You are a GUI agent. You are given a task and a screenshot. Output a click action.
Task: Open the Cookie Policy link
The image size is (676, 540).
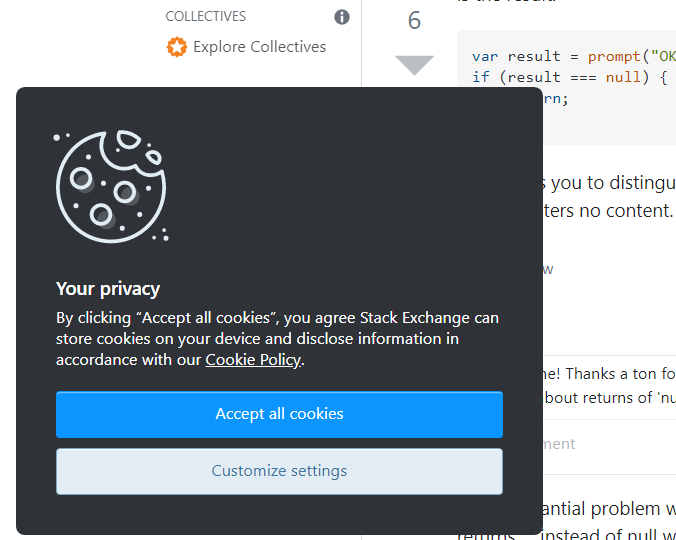pyautogui.click(x=253, y=360)
